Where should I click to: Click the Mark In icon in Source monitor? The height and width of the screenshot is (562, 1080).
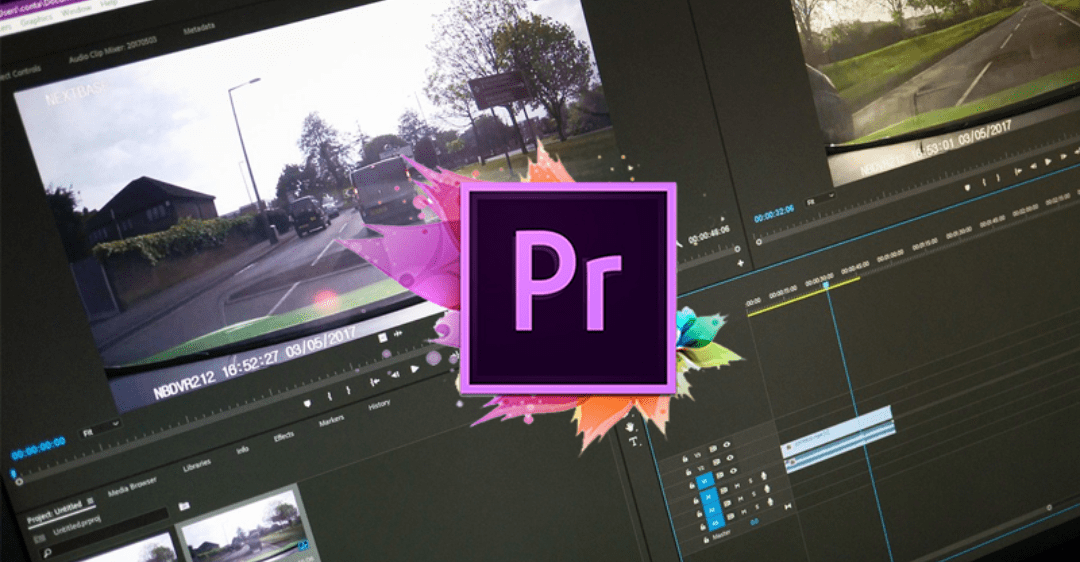point(329,396)
